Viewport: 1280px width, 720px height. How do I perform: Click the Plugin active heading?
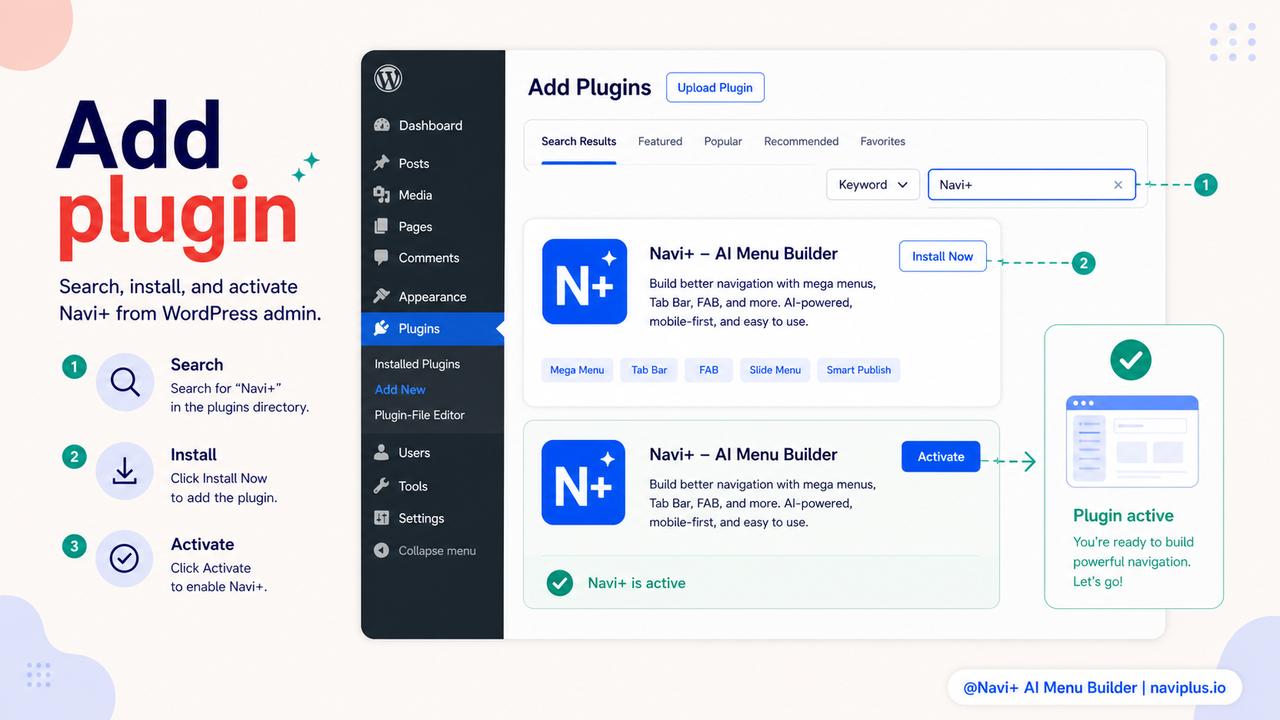click(x=1123, y=516)
